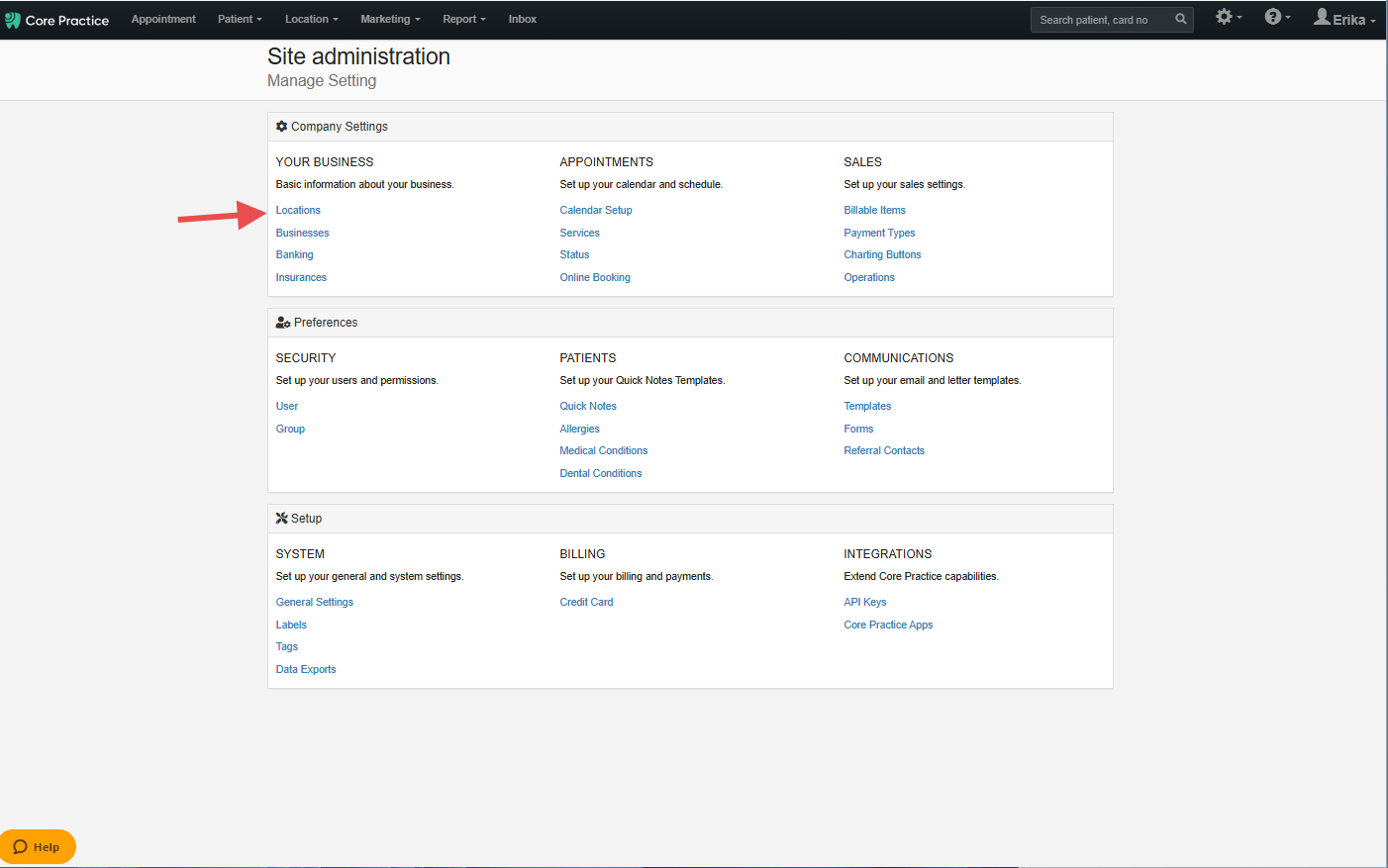Open the API Keys link

[x=864, y=602]
